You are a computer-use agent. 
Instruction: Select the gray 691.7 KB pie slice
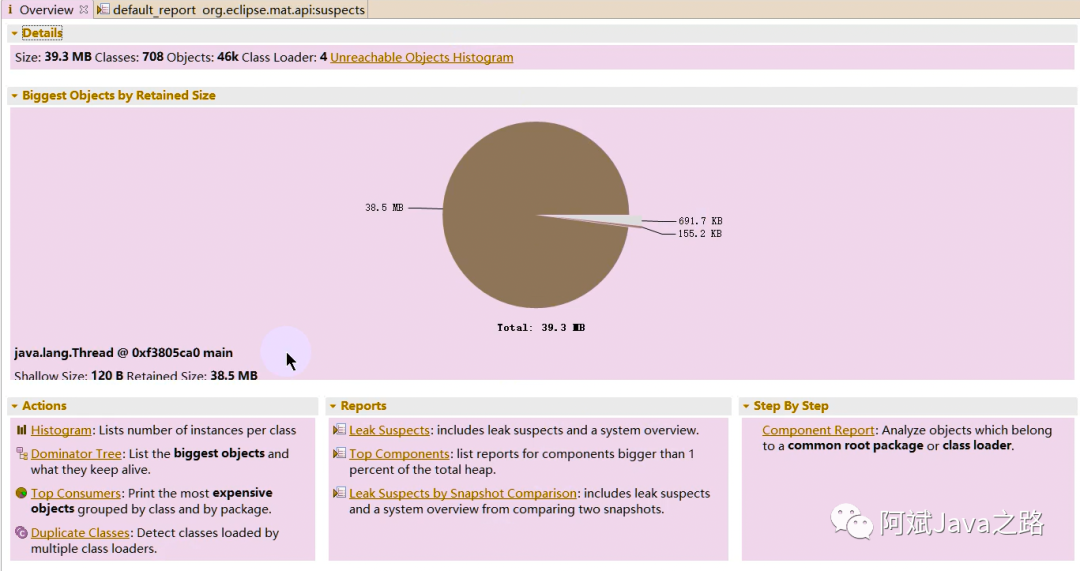pyautogui.click(x=613, y=220)
